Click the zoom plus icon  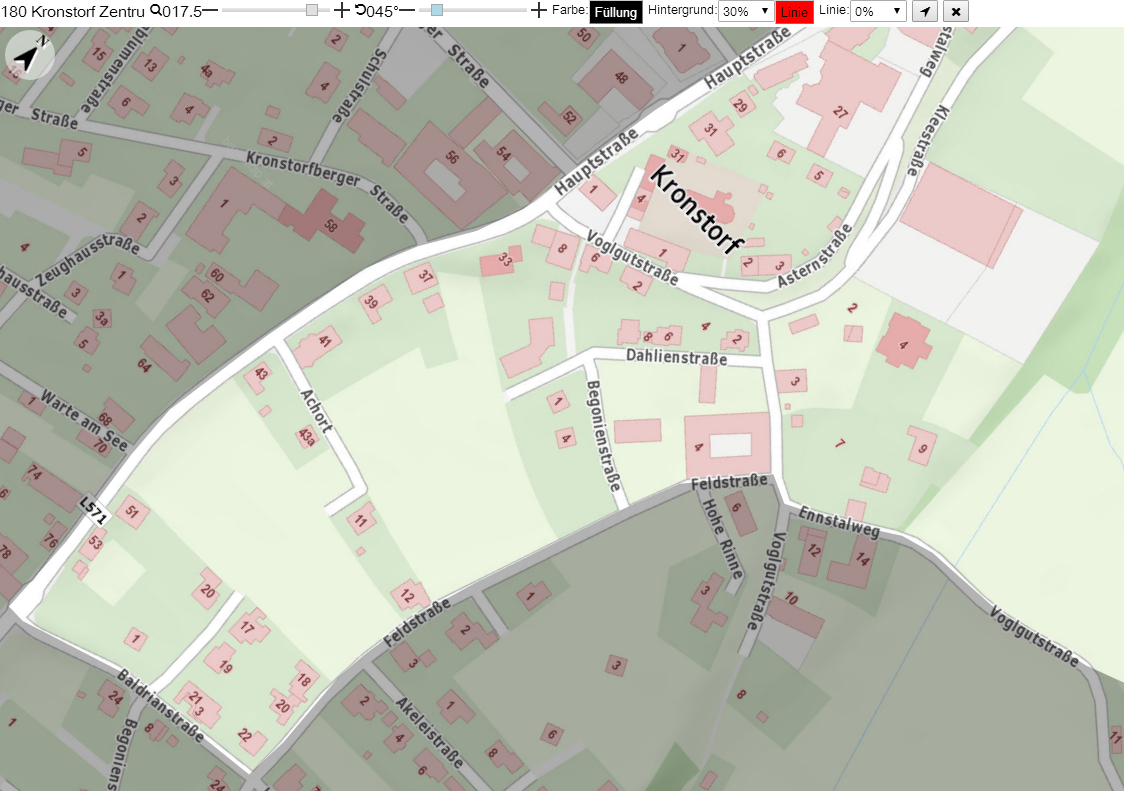(x=342, y=10)
